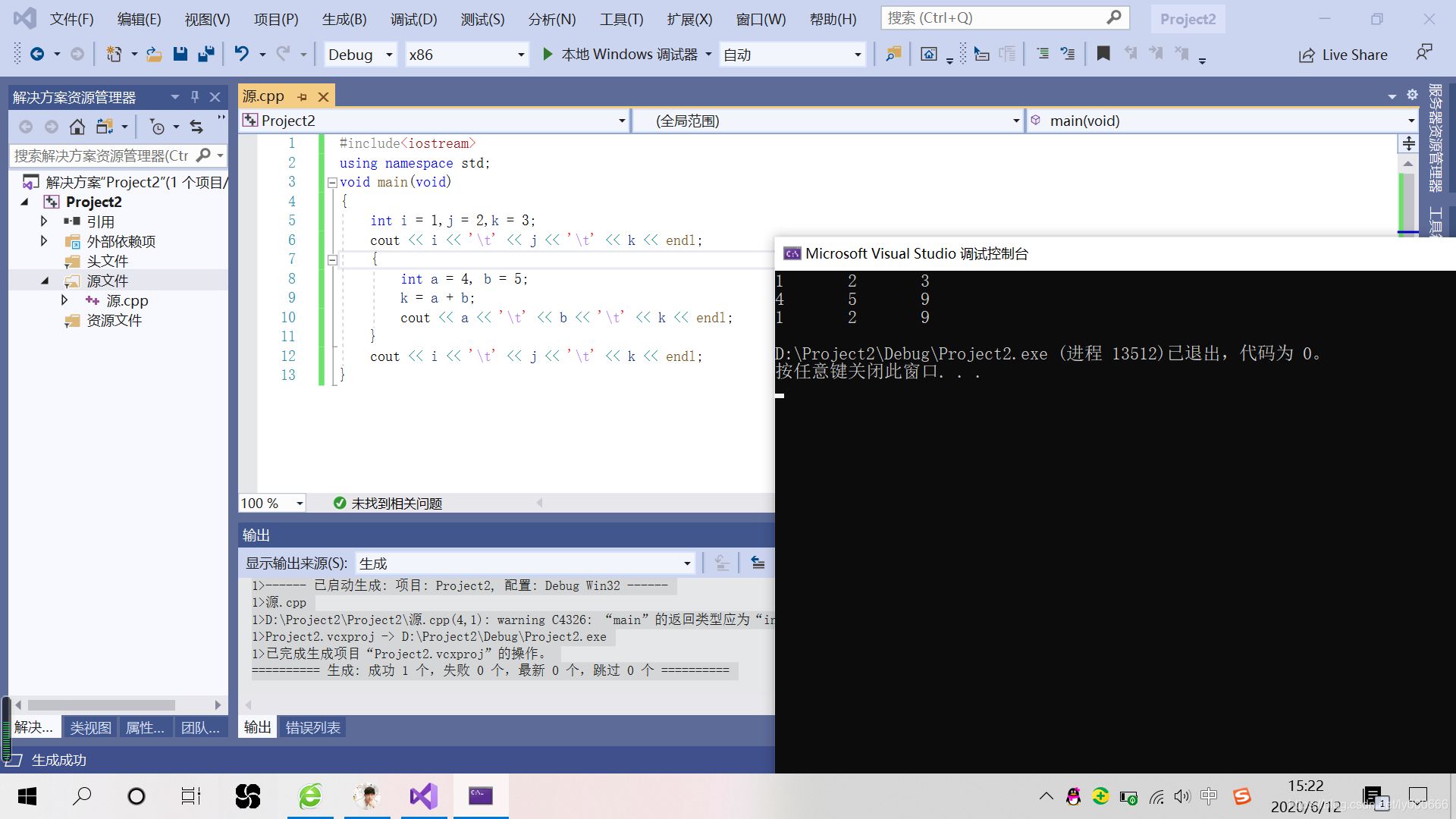Click the taskbar search magnifier
Viewport: 1456px width, 819px height.
point(82,796)
